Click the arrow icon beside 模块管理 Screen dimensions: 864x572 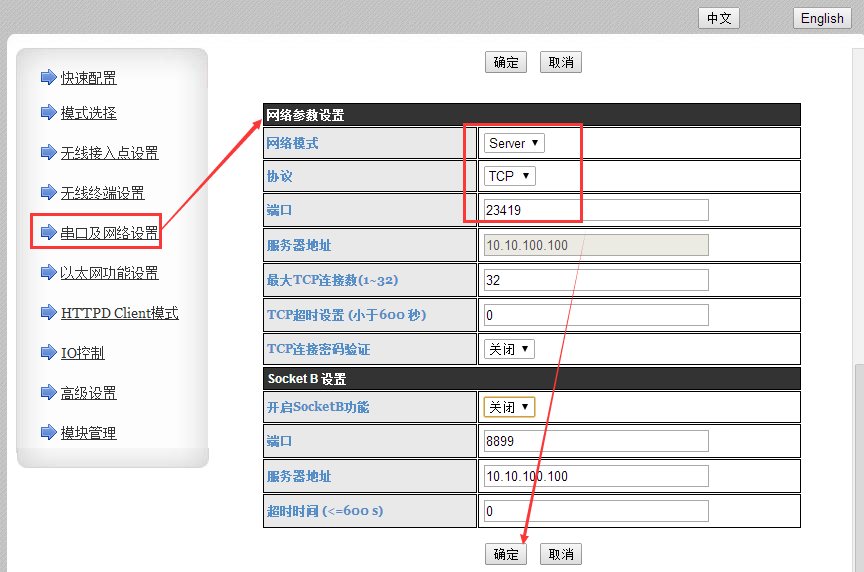[48, 433]
